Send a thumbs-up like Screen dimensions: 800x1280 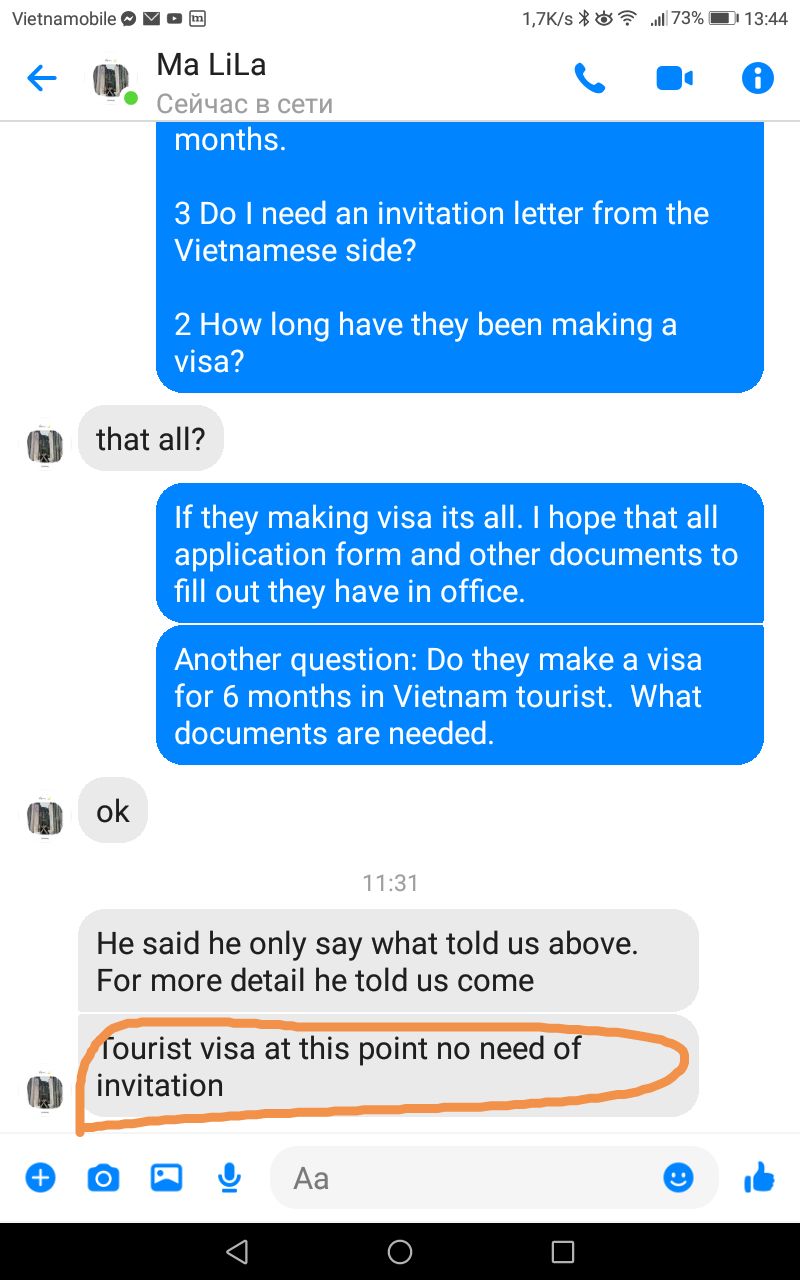pos(759,1178)
